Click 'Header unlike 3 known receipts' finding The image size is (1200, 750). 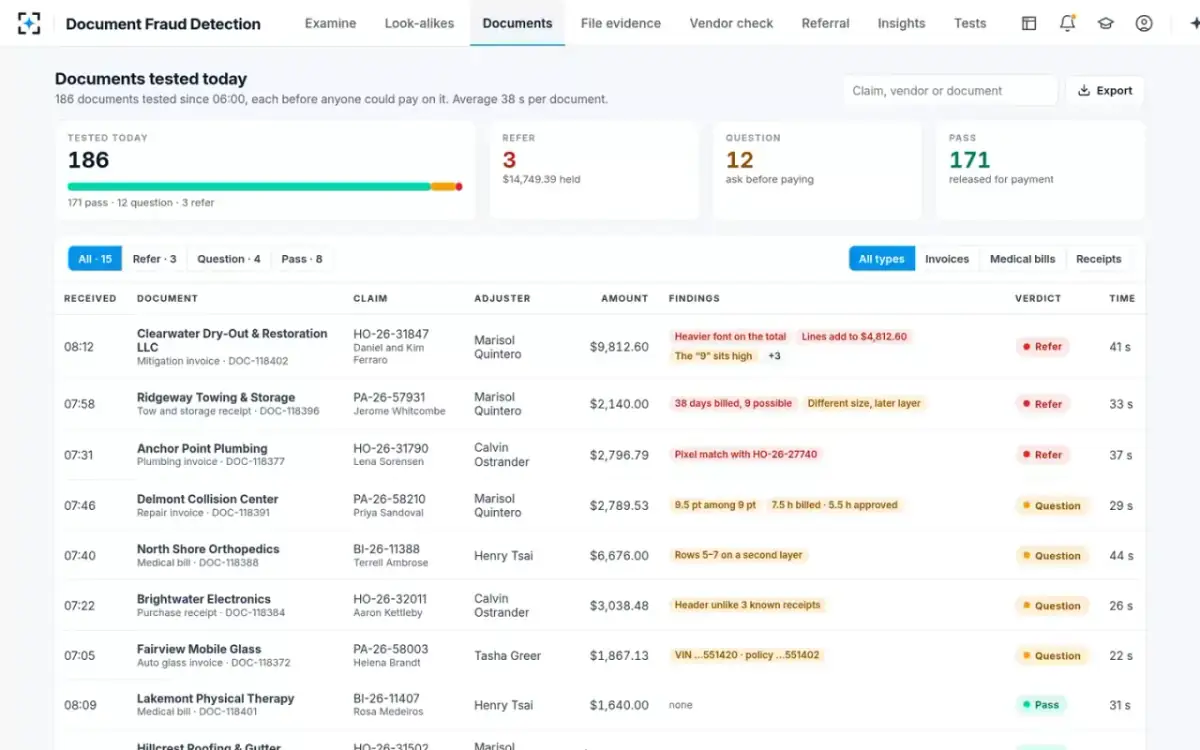coord(747,605)
